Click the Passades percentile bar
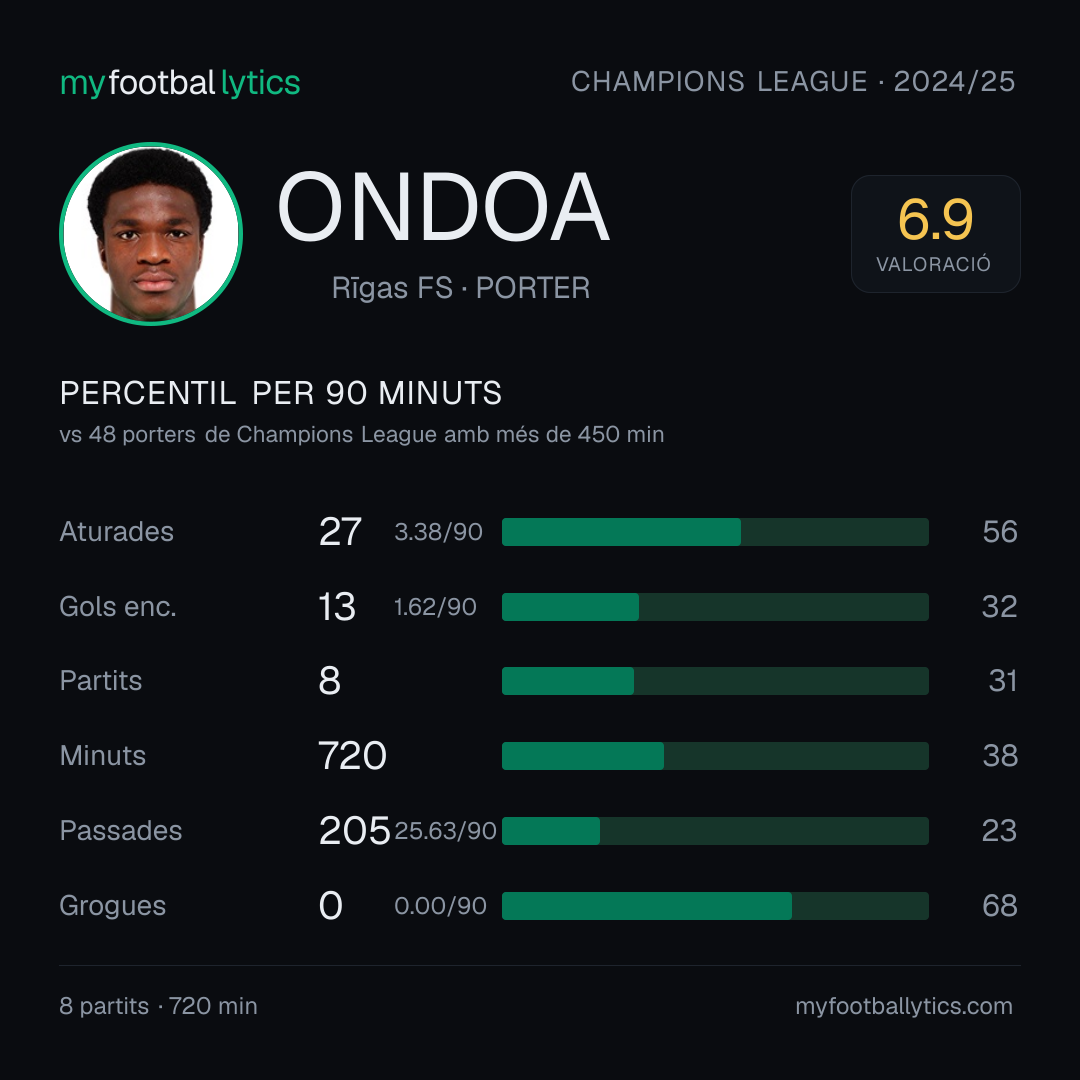Image resolution: width=1080 pixels, height=1080 pixels. pos(715,831)
